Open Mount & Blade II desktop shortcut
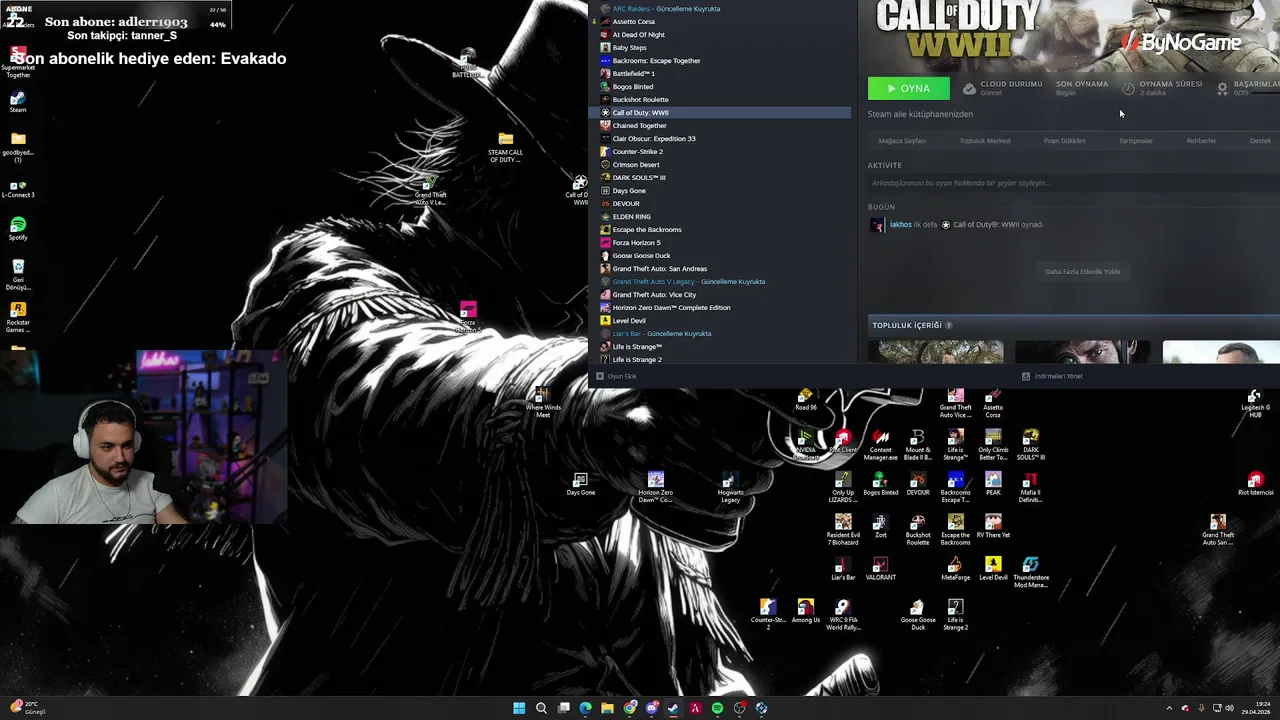The height and width of the screenshot is (720, 1280). pyautogui.click(x=918, y=445)
